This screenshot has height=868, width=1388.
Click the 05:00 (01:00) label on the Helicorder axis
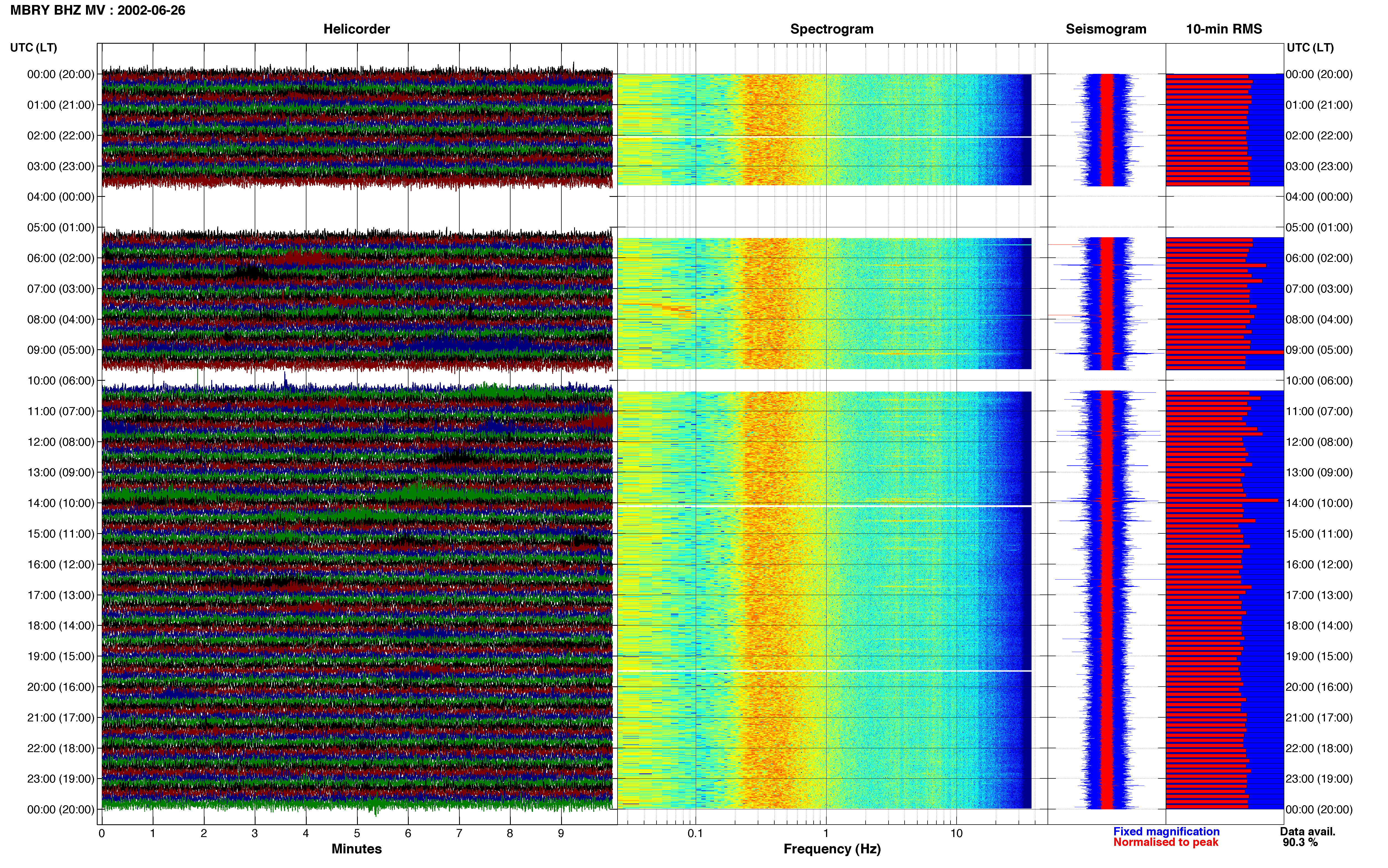(61, 227)
